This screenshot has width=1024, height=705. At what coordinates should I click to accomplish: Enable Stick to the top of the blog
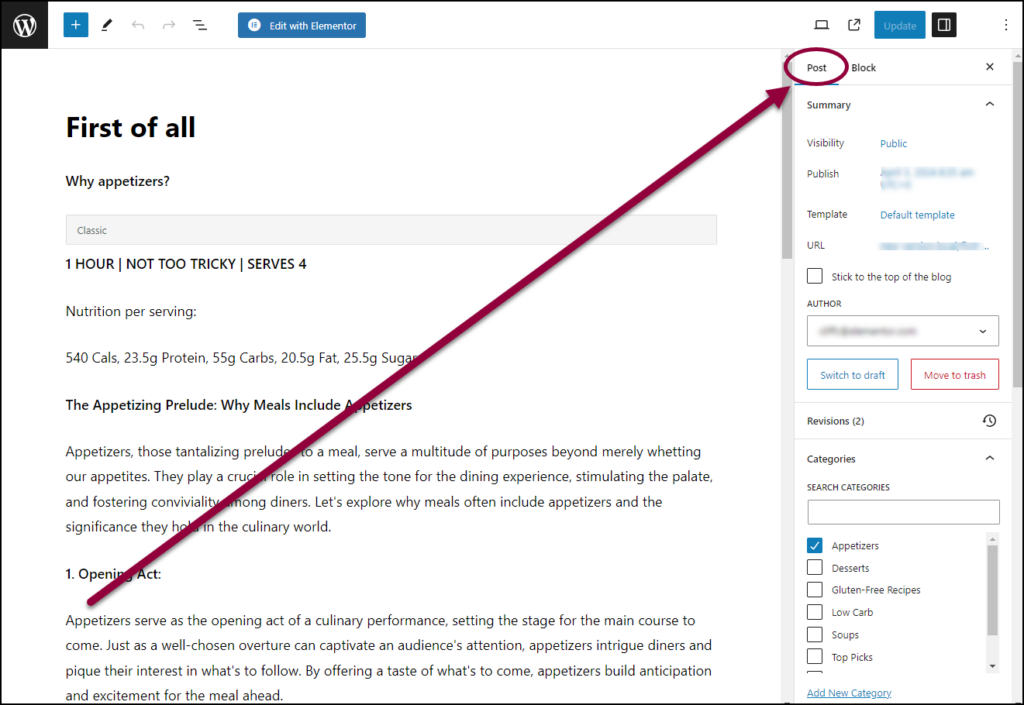[x=815, y=276]
